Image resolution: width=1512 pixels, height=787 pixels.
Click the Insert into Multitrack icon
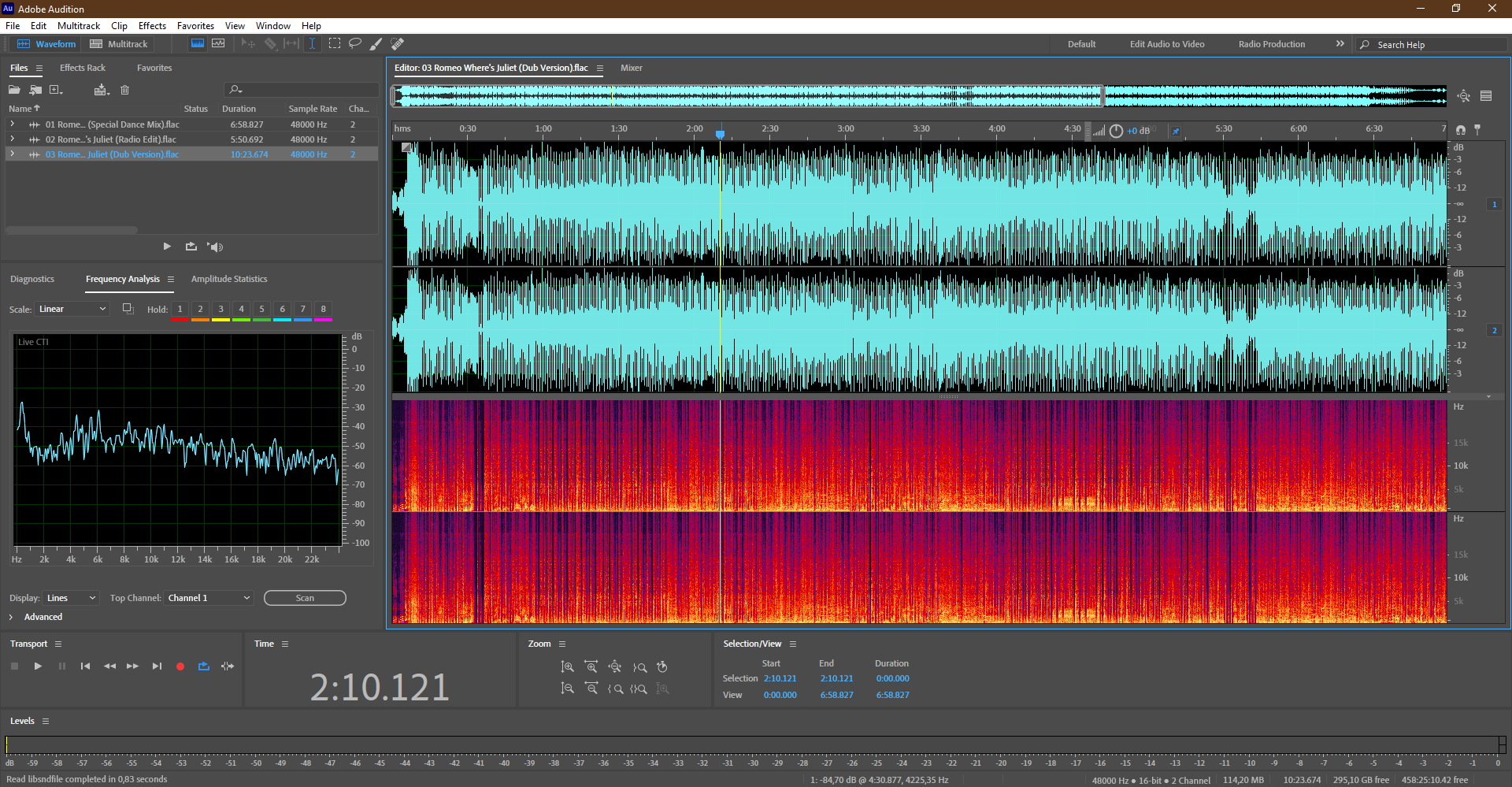click(101, 90)
